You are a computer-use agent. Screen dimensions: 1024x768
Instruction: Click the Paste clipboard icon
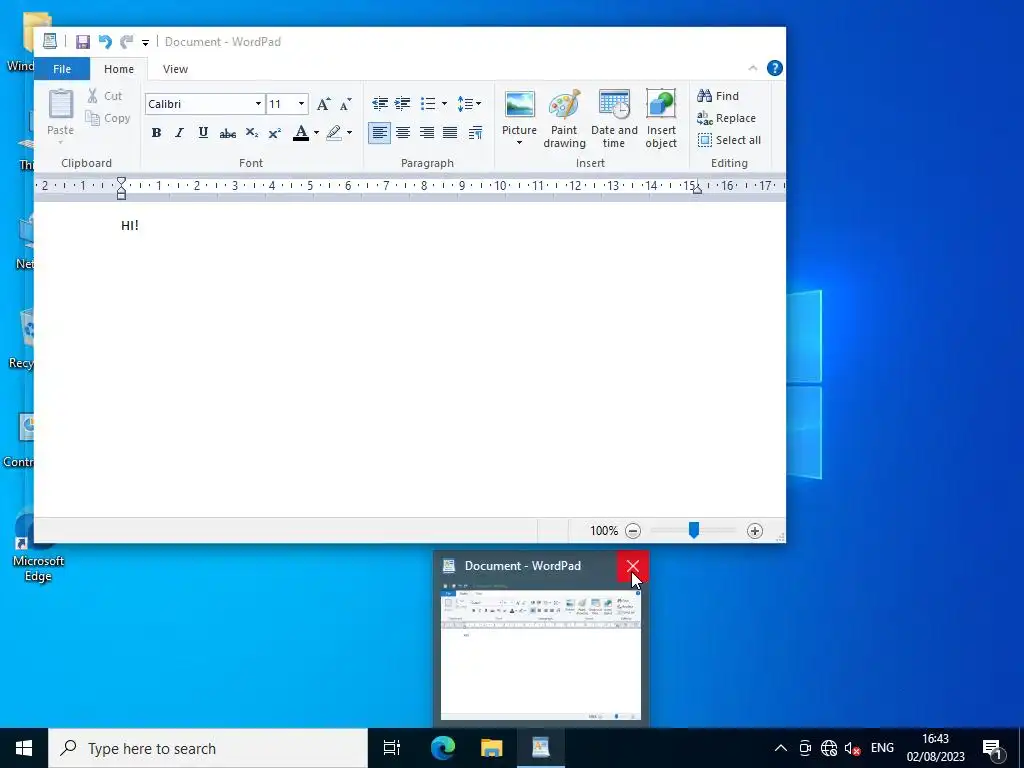[x=61, y=104]
